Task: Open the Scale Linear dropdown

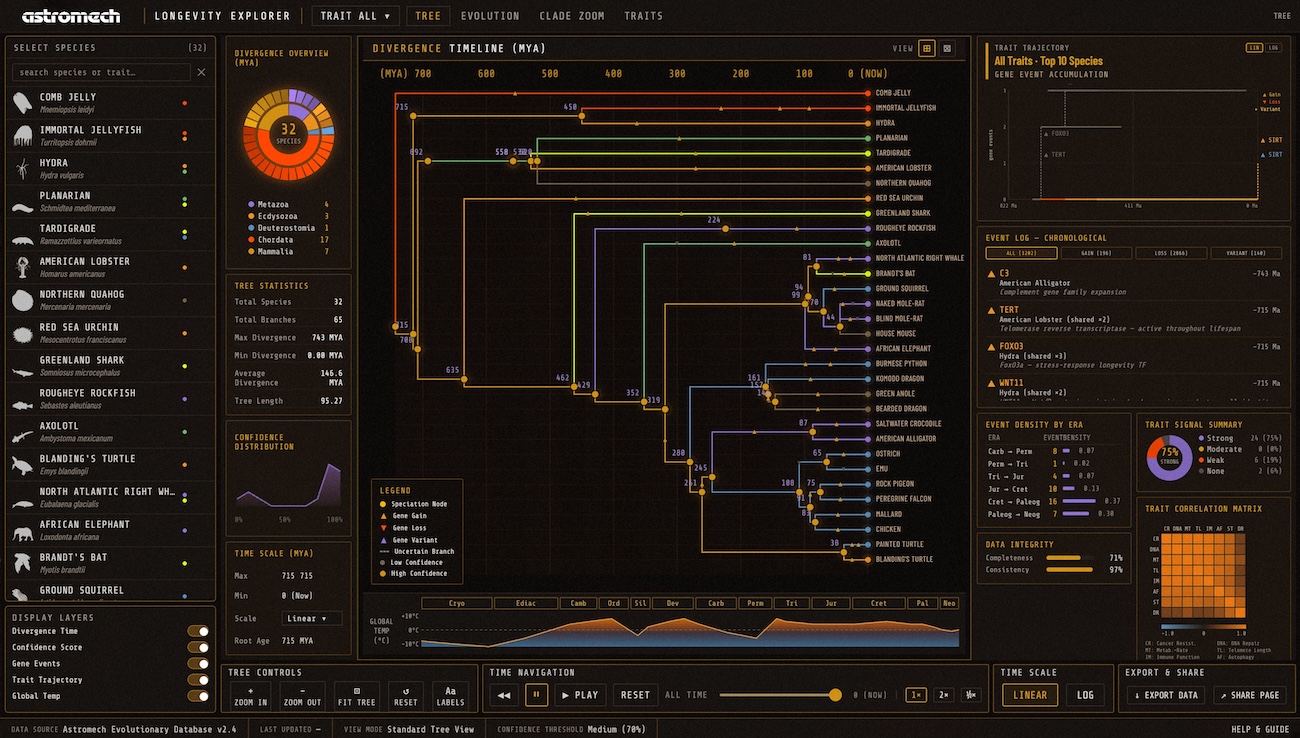Action: pyautogui.click(x=312, y=618)
